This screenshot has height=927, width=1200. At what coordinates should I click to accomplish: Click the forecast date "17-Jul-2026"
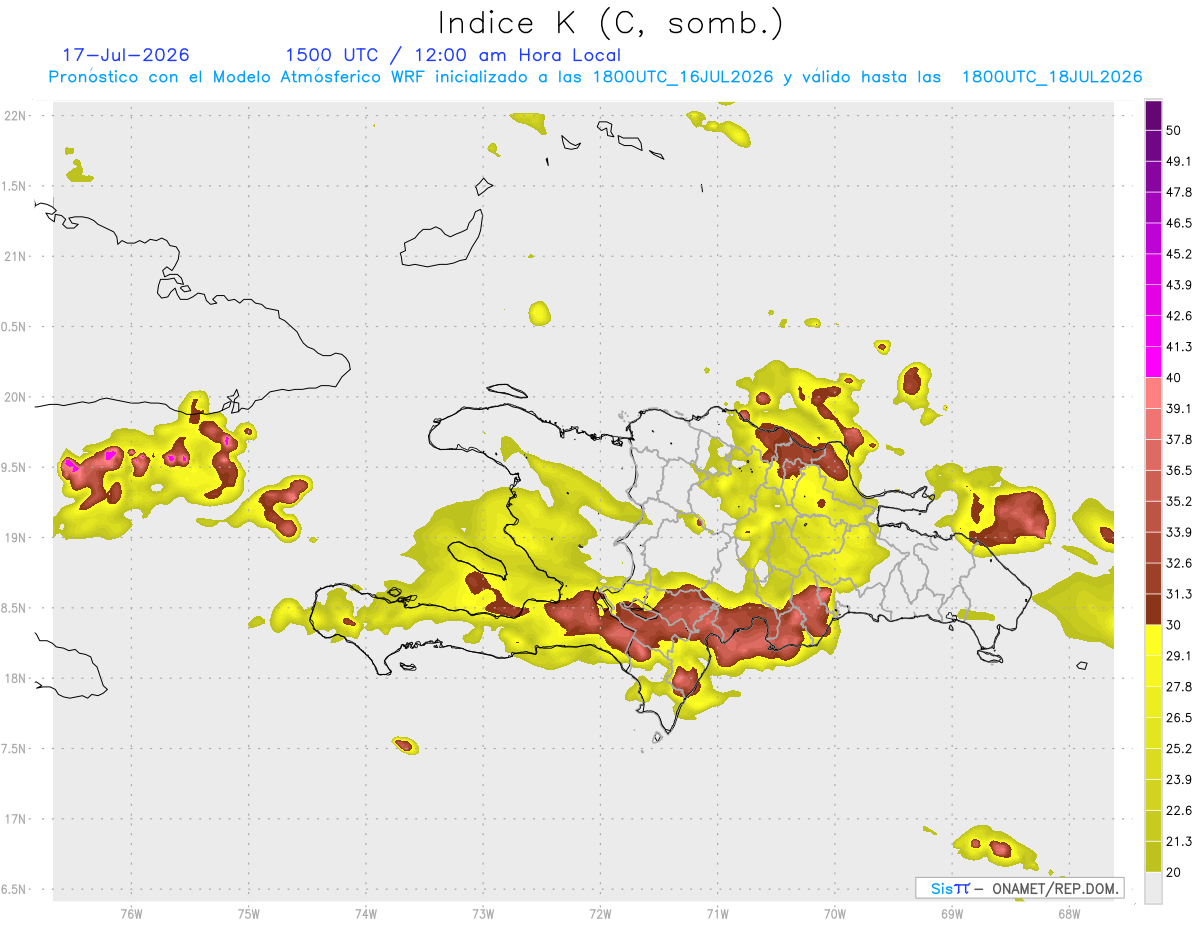click(126, 55)
